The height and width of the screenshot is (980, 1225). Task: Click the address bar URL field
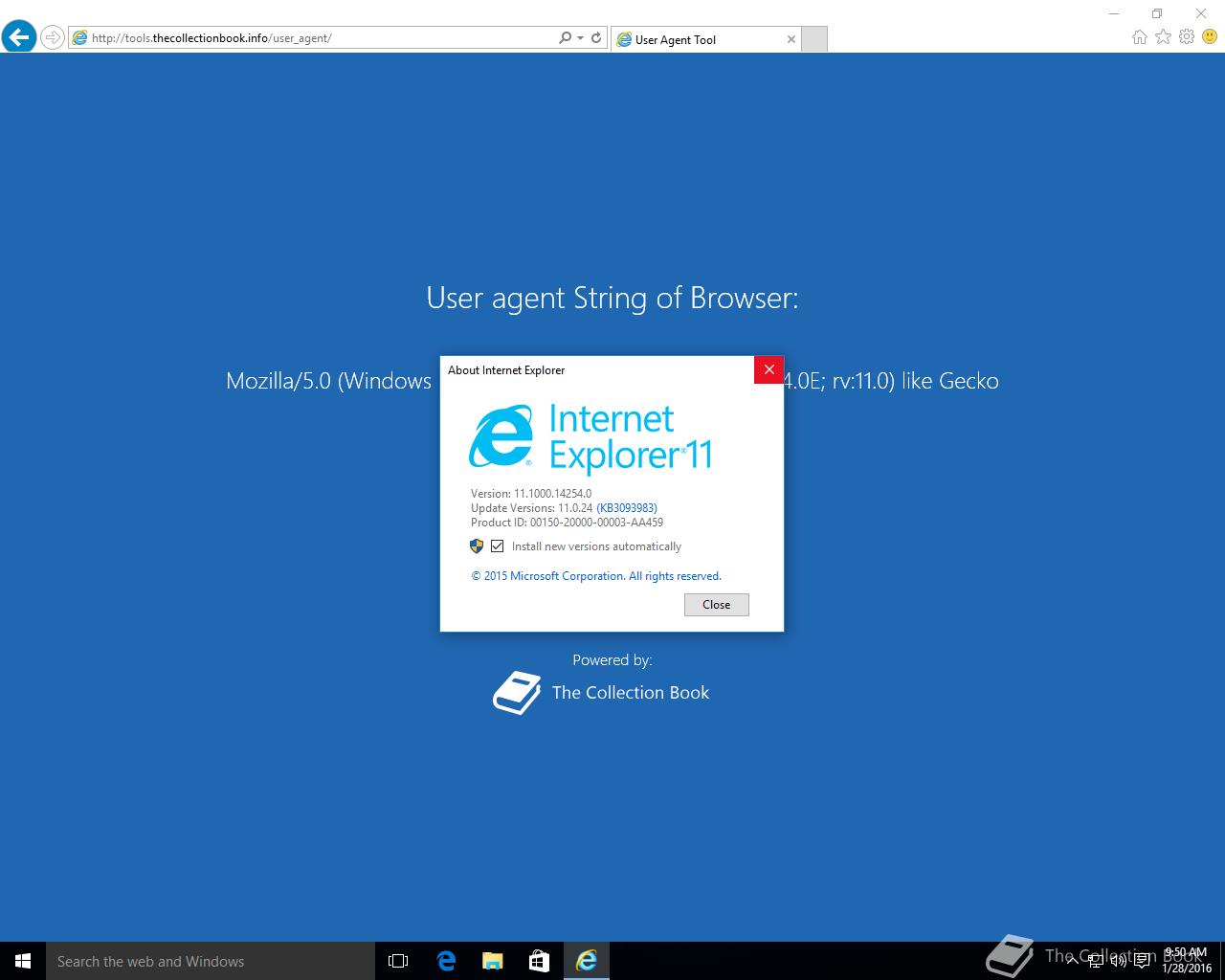point(313,38)
